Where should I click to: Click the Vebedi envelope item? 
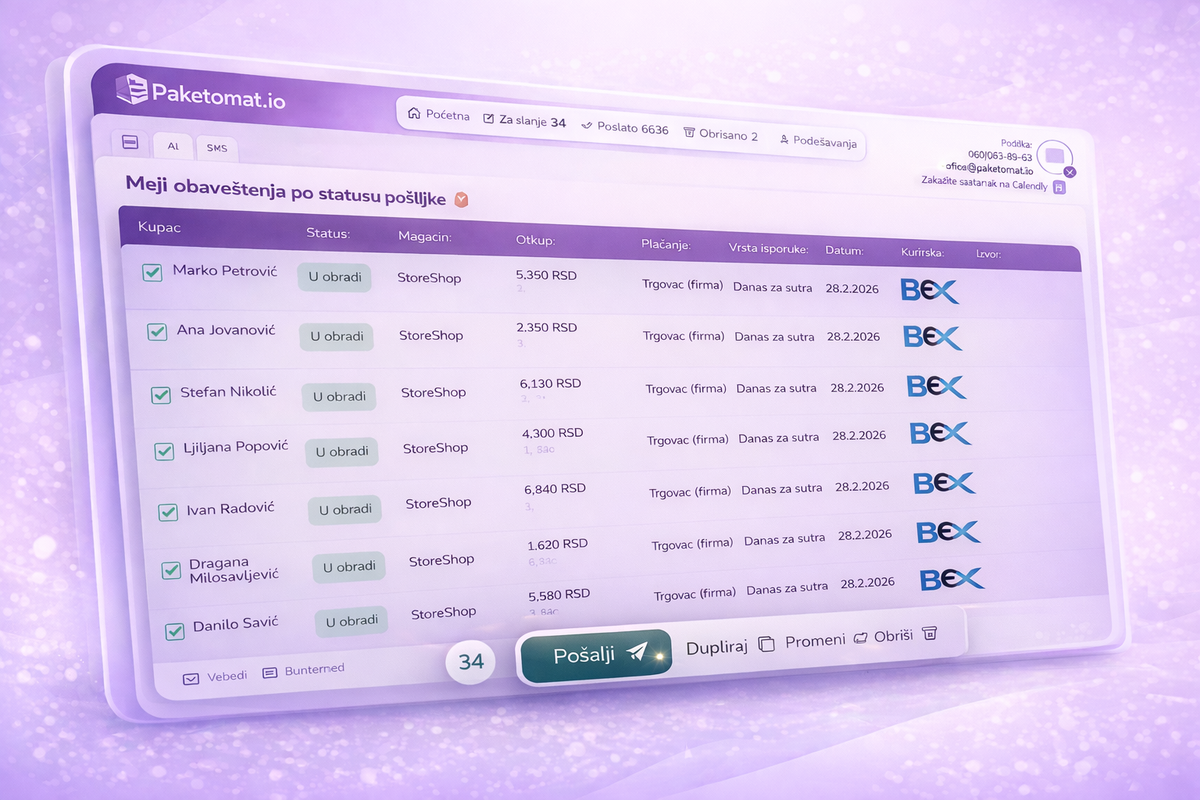(215, 677)
